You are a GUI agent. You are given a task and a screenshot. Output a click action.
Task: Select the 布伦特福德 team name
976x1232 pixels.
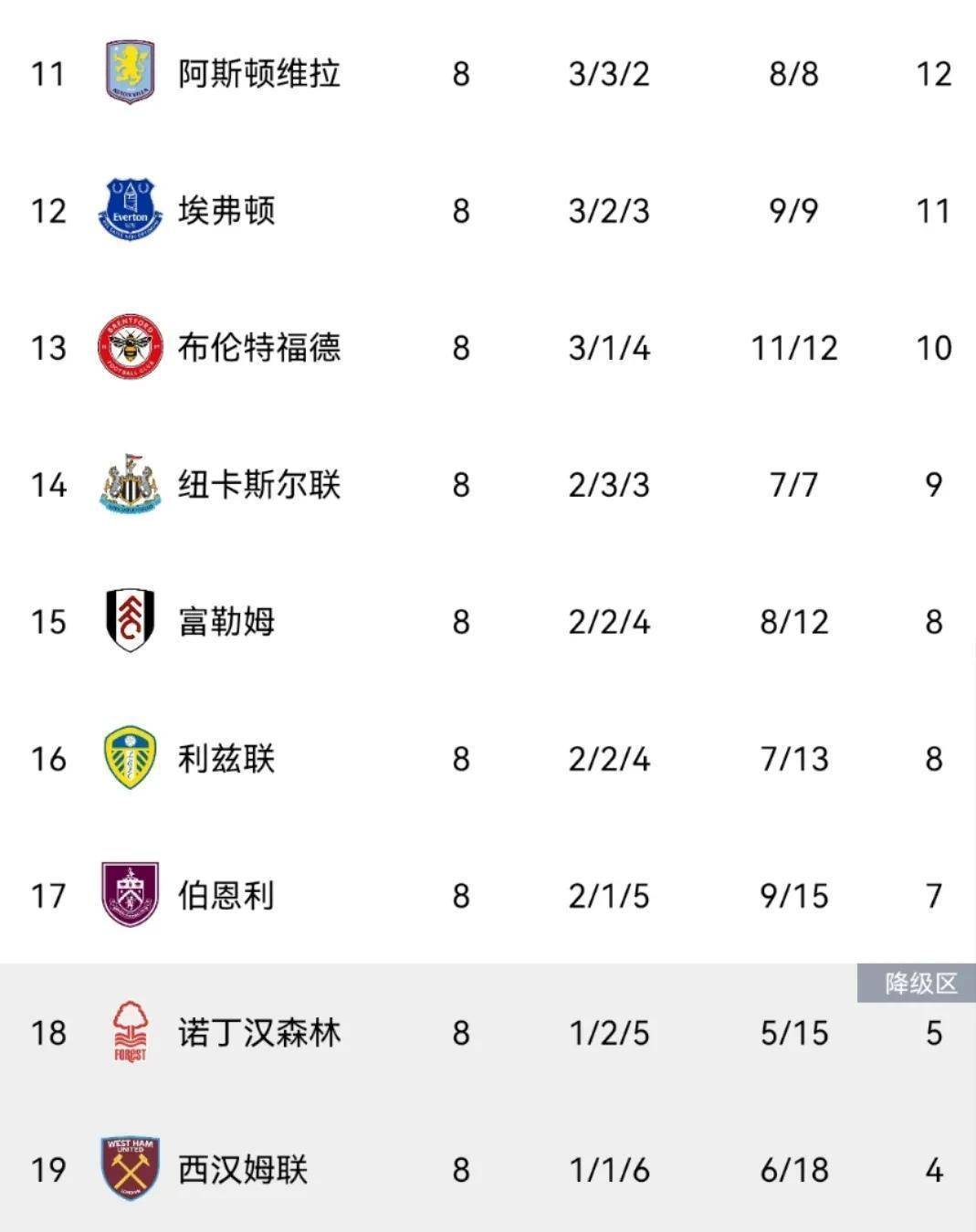tap(258, 347)
